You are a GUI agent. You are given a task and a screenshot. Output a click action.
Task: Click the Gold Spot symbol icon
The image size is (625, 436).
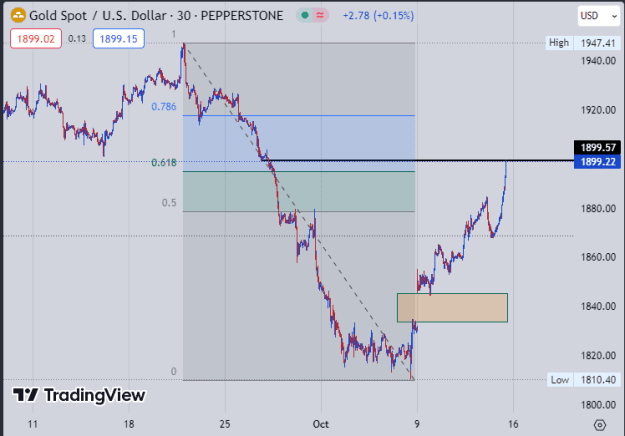18,16
